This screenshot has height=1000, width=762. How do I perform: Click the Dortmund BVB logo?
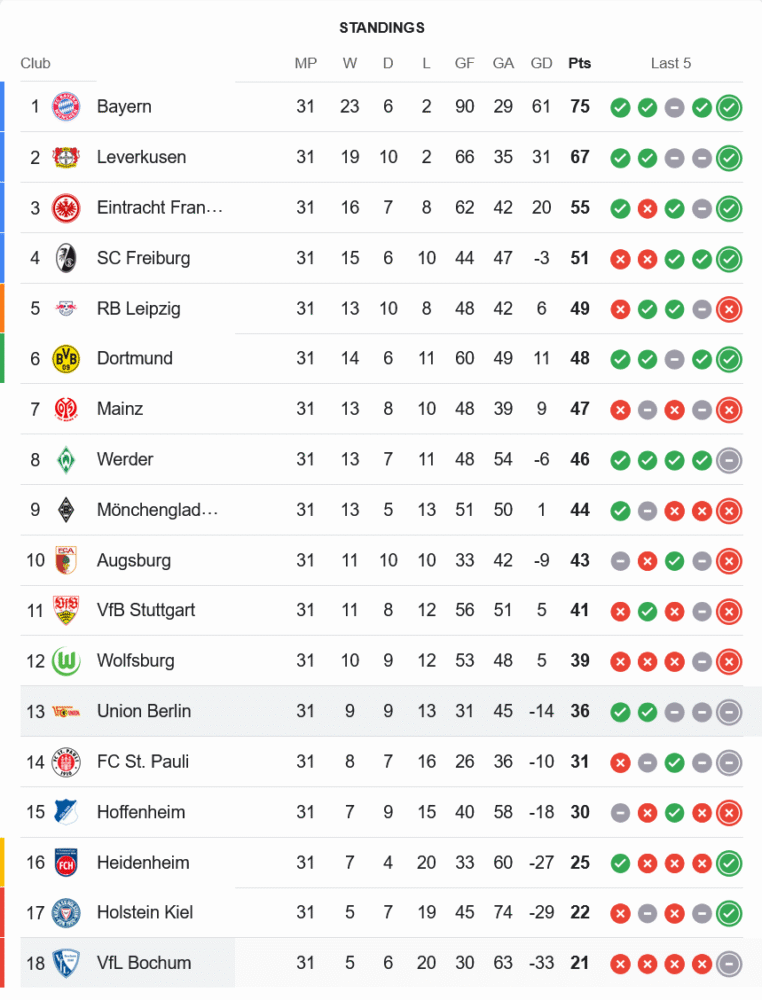(x=66, y=358)
